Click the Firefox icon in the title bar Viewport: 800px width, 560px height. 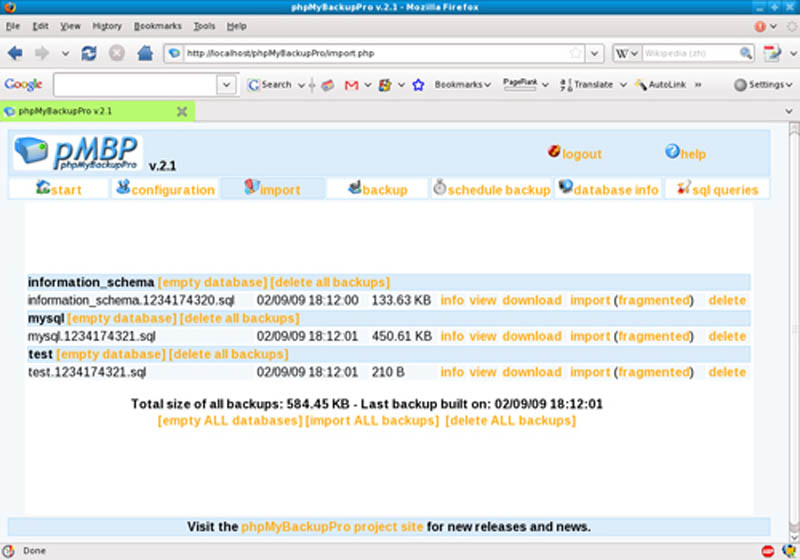pyautogui.click(x=10, y=7)
